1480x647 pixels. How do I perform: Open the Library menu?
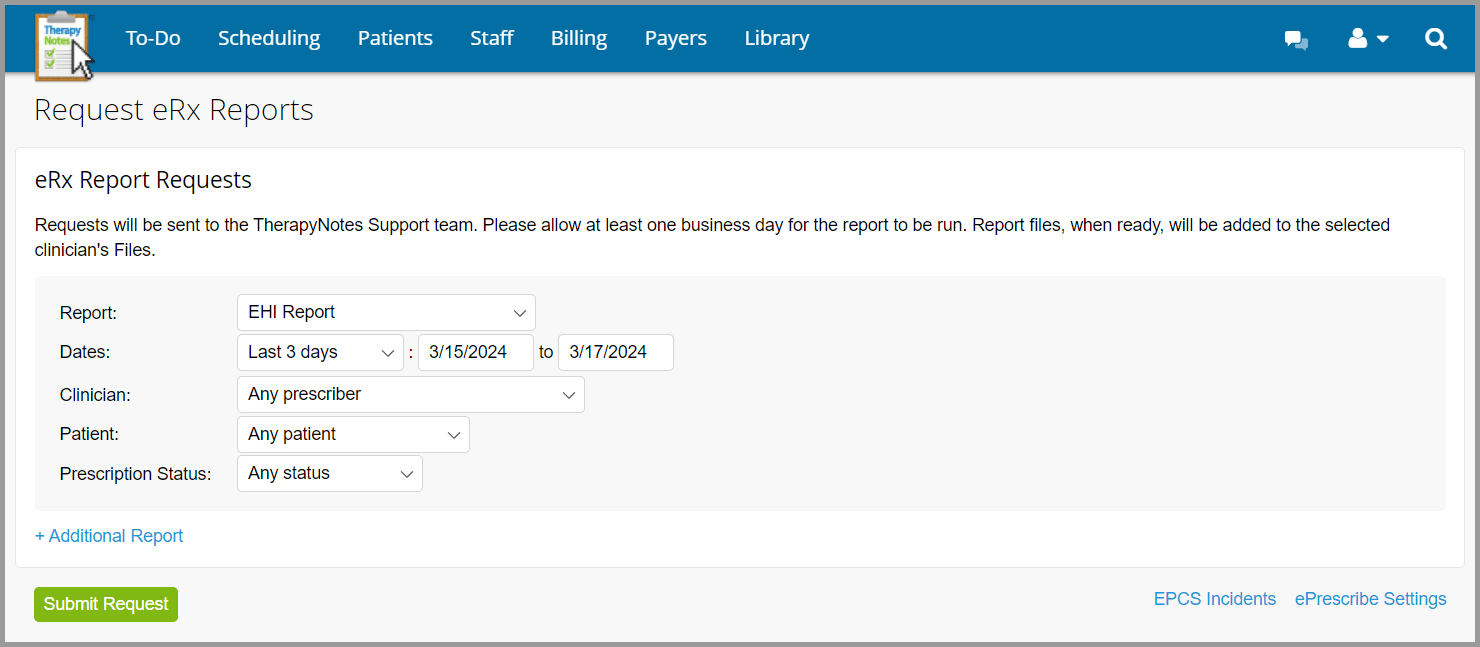click(x=777, y=38)
